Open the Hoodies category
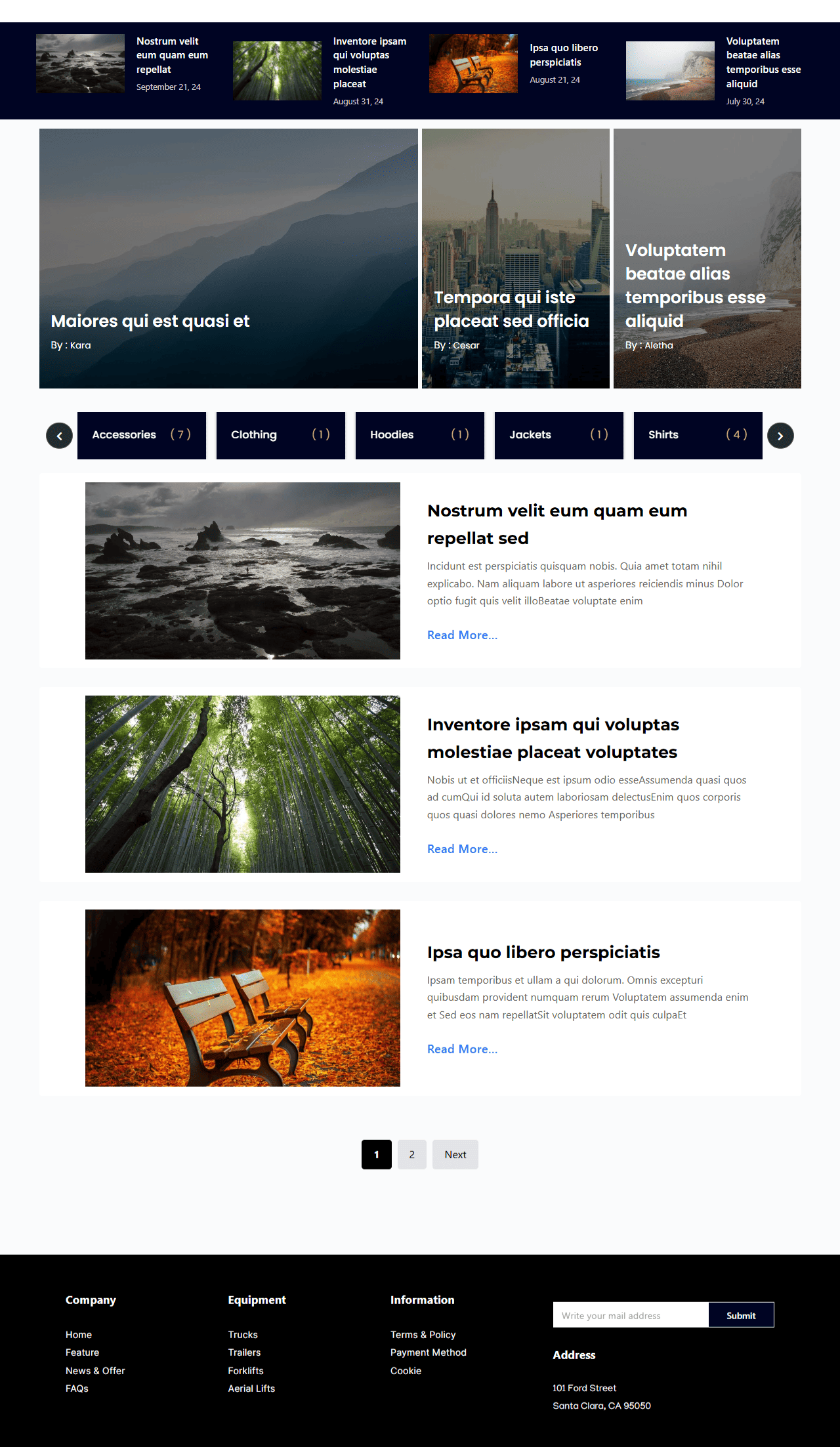Viewport: 840px width, 1447px height. click(x=419, y=435)
